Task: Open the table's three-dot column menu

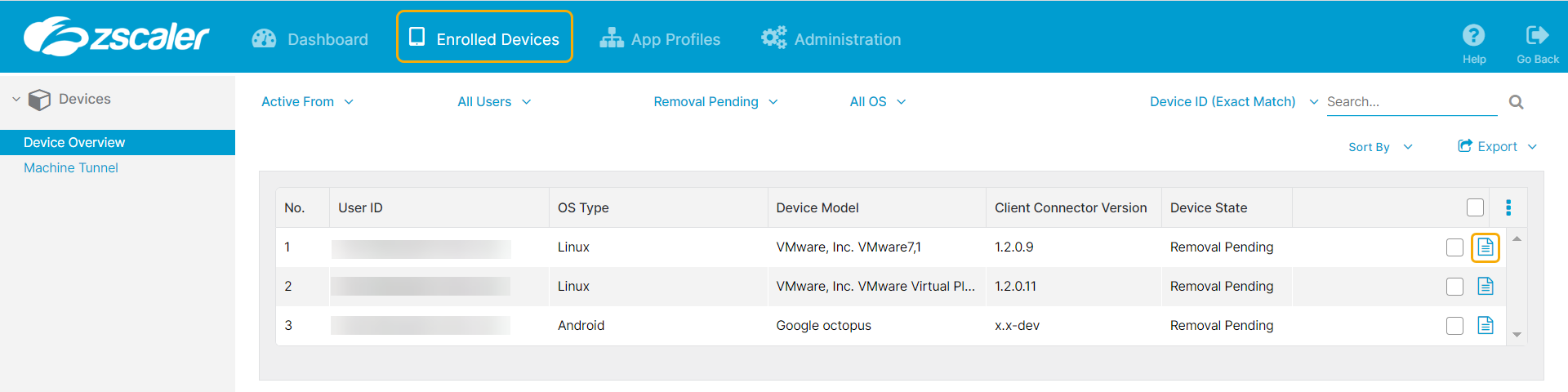Action: [x=1508, y=207]
